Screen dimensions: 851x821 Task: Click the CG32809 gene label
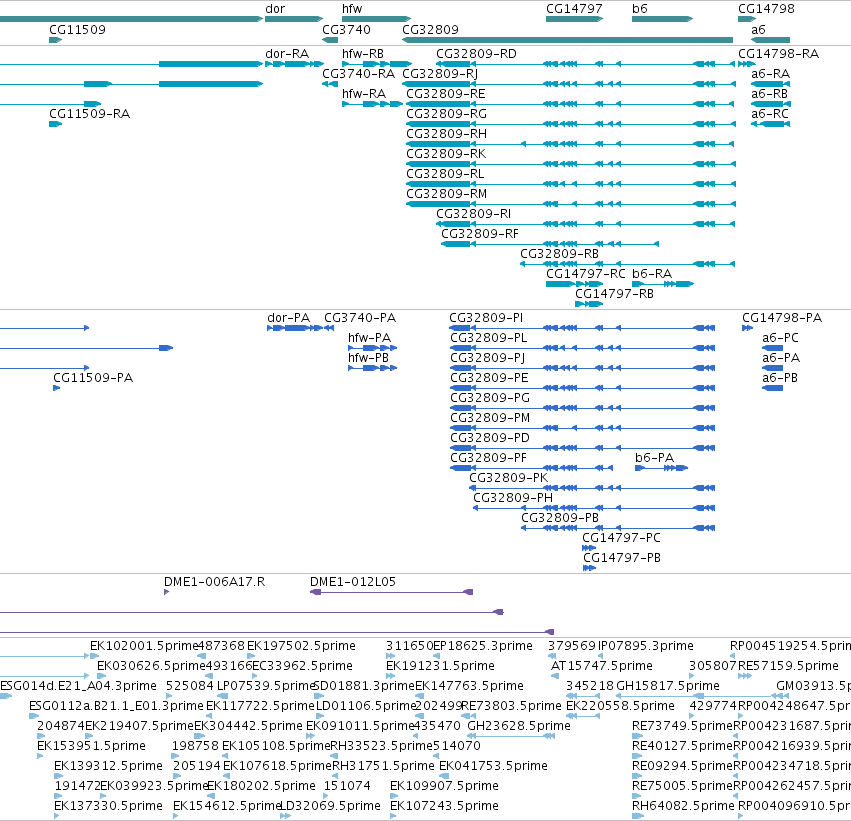click(x=430, y=29)
